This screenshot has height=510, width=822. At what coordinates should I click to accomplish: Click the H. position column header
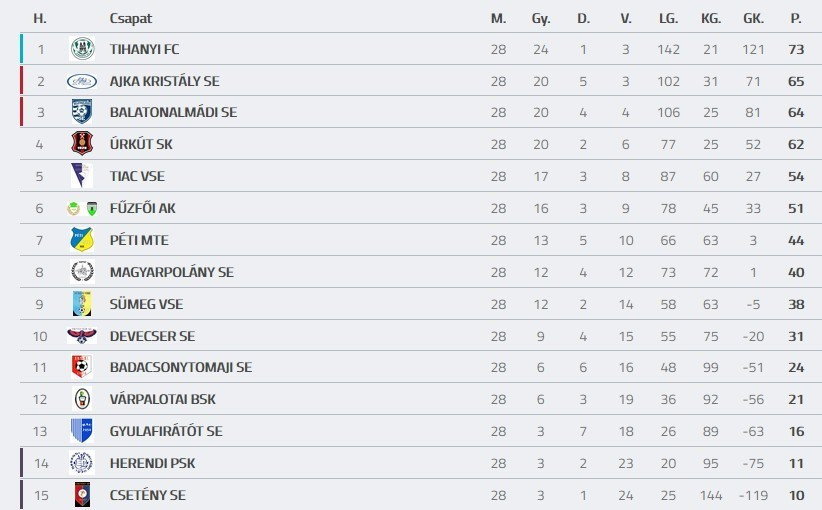pyautogui.click(x=40, y=18)
